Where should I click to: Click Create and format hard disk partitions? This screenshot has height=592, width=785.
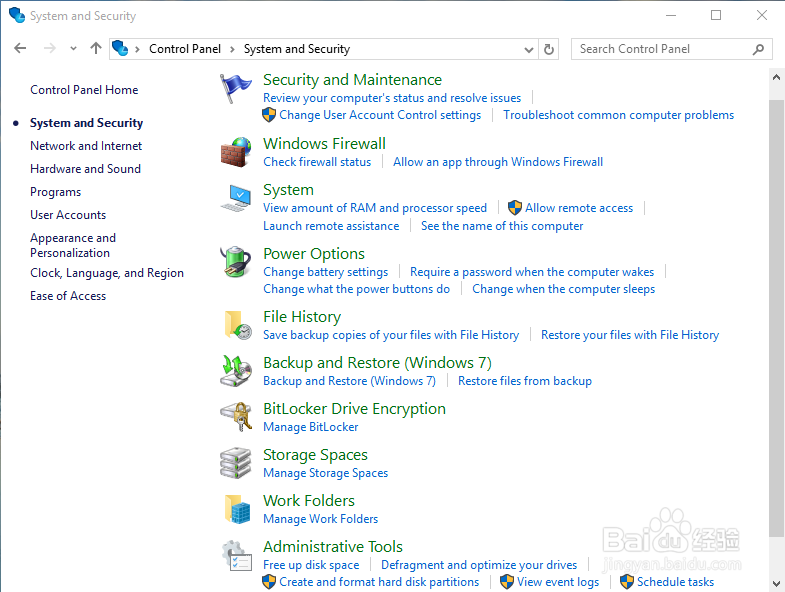tap(379, 582)
